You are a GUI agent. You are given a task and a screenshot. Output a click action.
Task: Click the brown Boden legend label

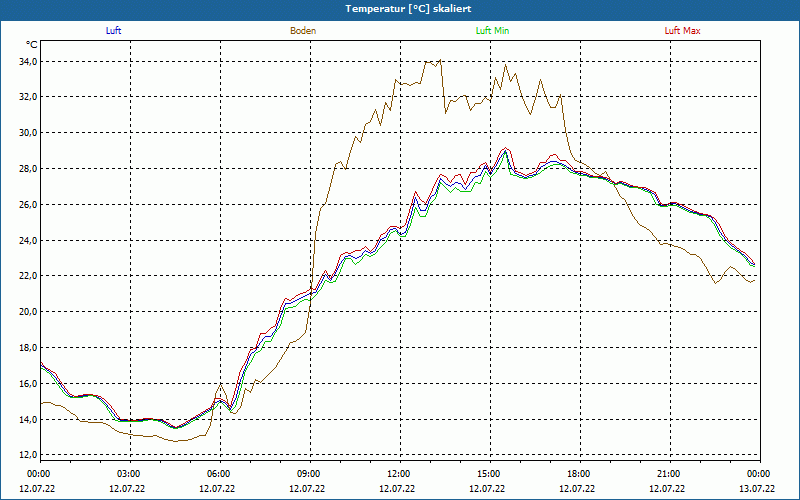pos(303,31)
